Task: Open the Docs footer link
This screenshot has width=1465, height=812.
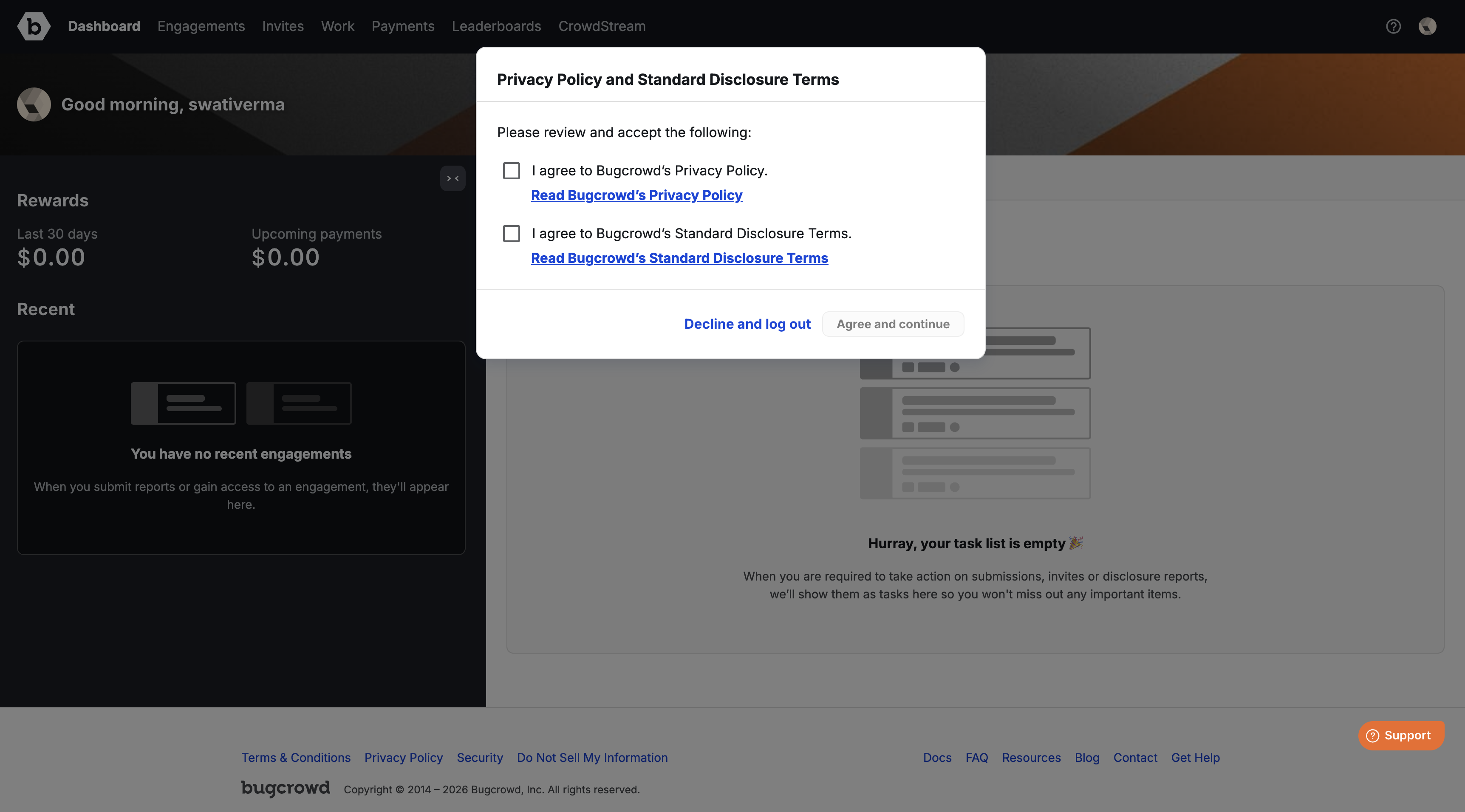Action: click(937, 757)
